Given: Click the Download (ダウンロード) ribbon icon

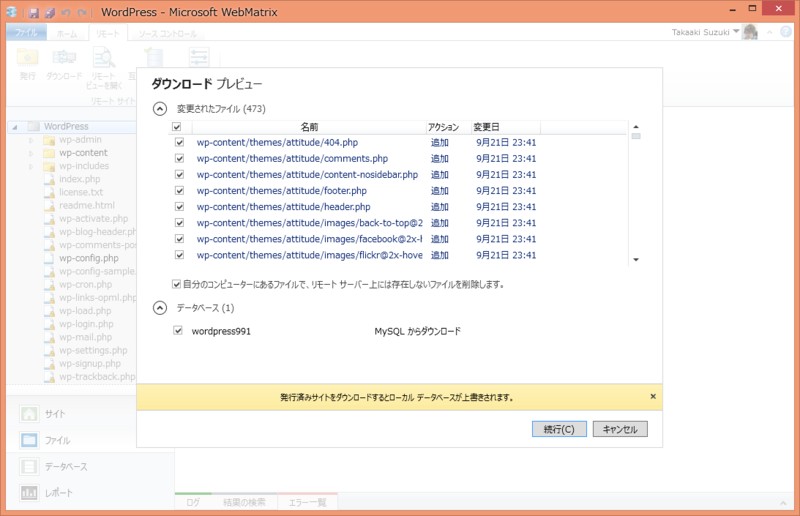Looking at the screenshot, I should pos(64,58).
